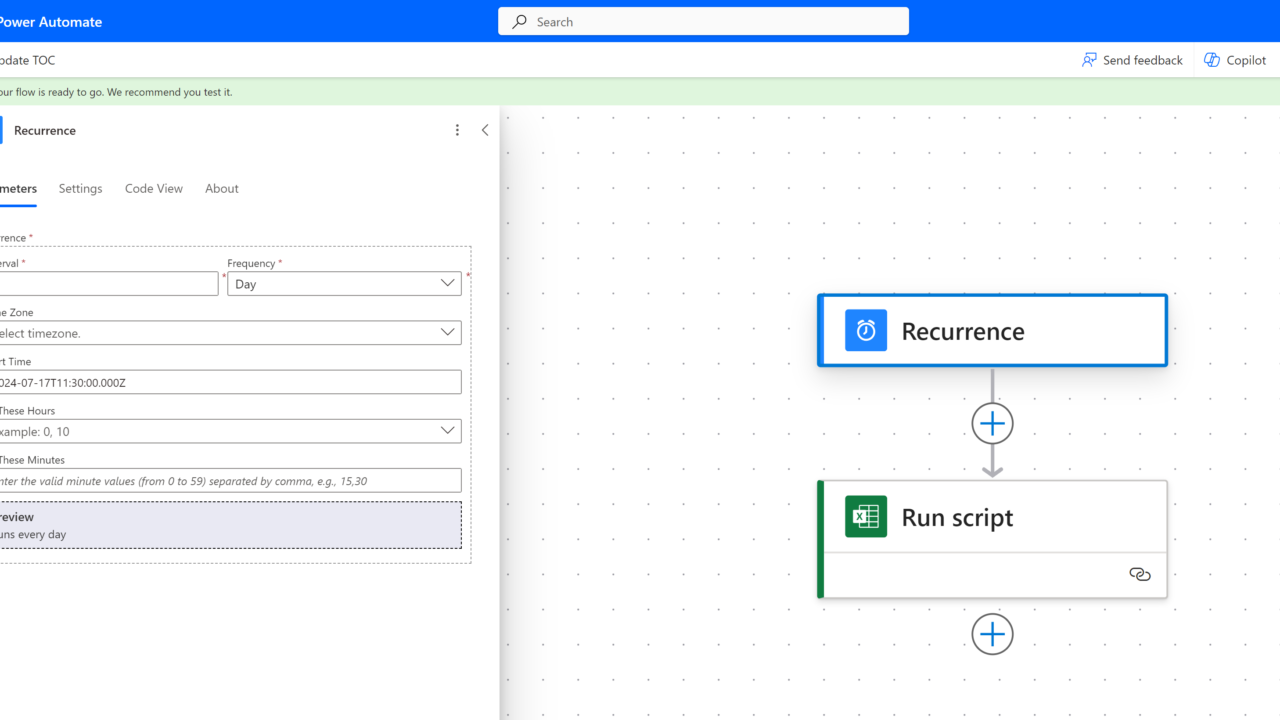This screenshot has height=720, width=1280.
Task: Switch to the Settings tab
Action: coord(80,189)
